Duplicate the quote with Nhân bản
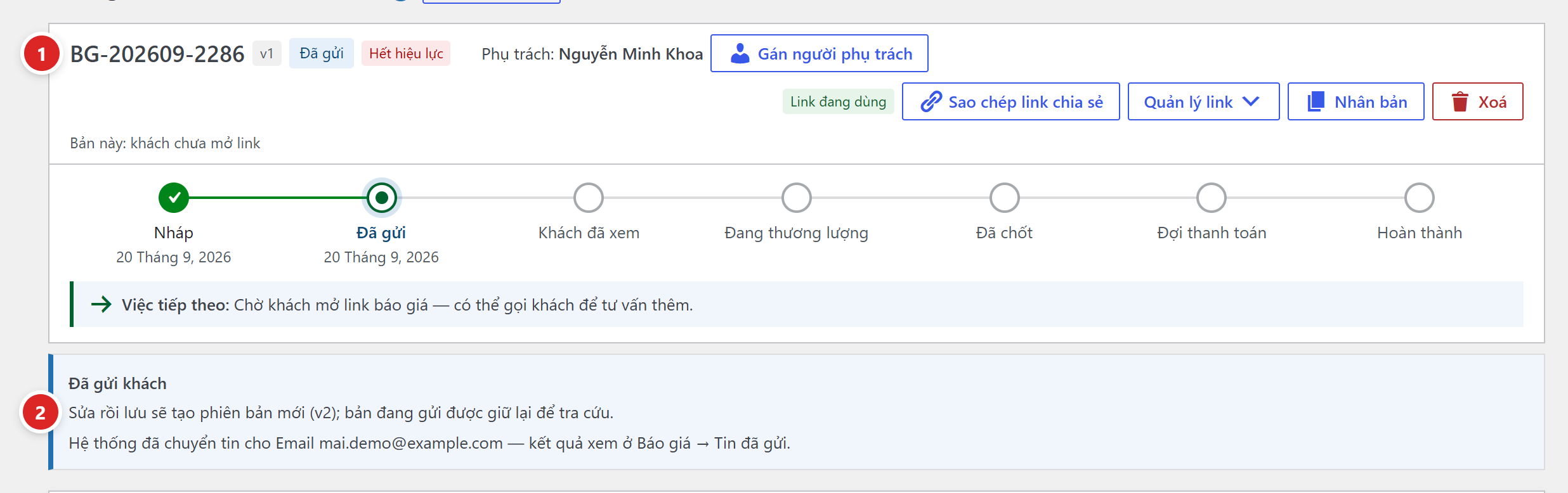The height and width of the screenshot is (493, 1568). pos(1356,101)
